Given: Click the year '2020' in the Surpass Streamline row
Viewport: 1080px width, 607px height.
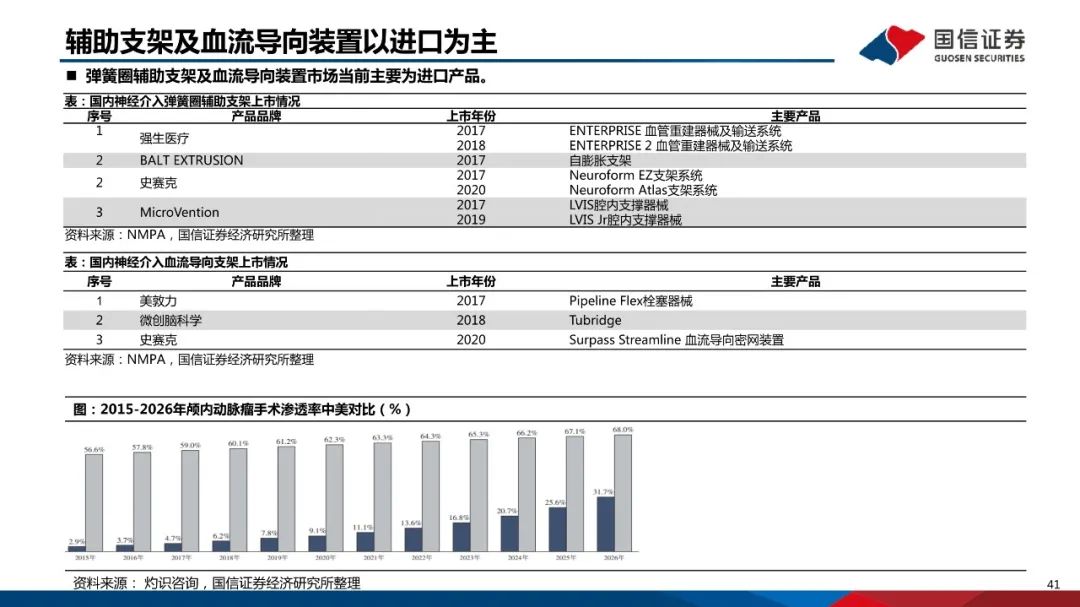Looking at the screenshot, I should (471, 340).
